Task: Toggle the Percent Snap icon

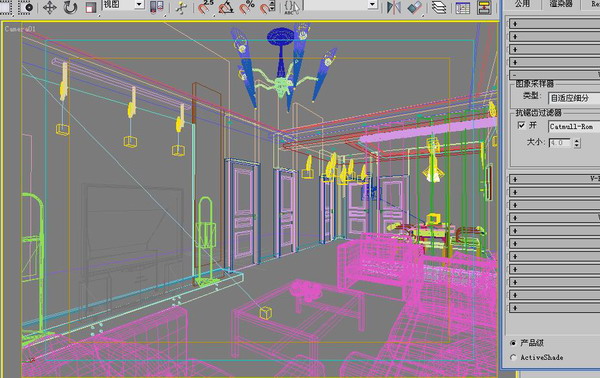Action: point(247,7)
